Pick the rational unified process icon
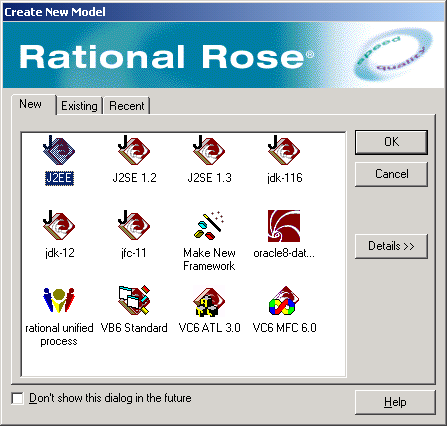This screenshot has width=447, height=426. coord(59,300)
